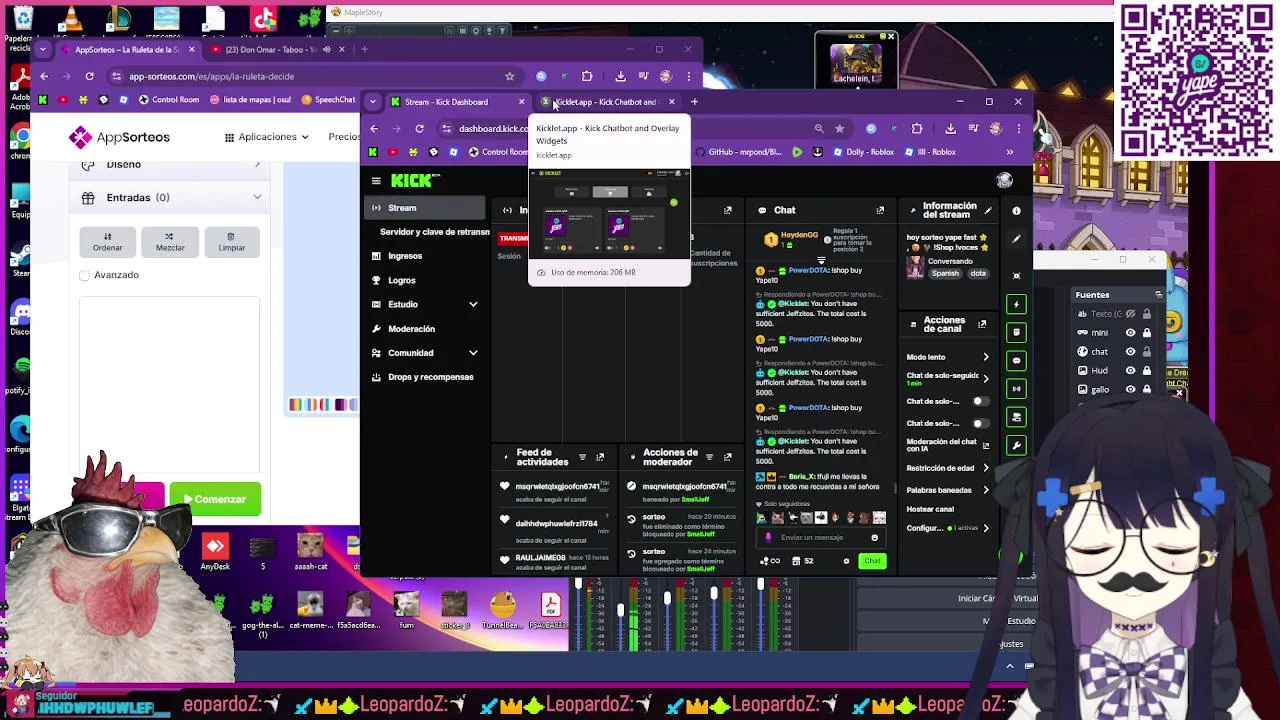1280x720 pixels.
Task: Open Logros in Kick sidebar
Action: click(402, 281)
